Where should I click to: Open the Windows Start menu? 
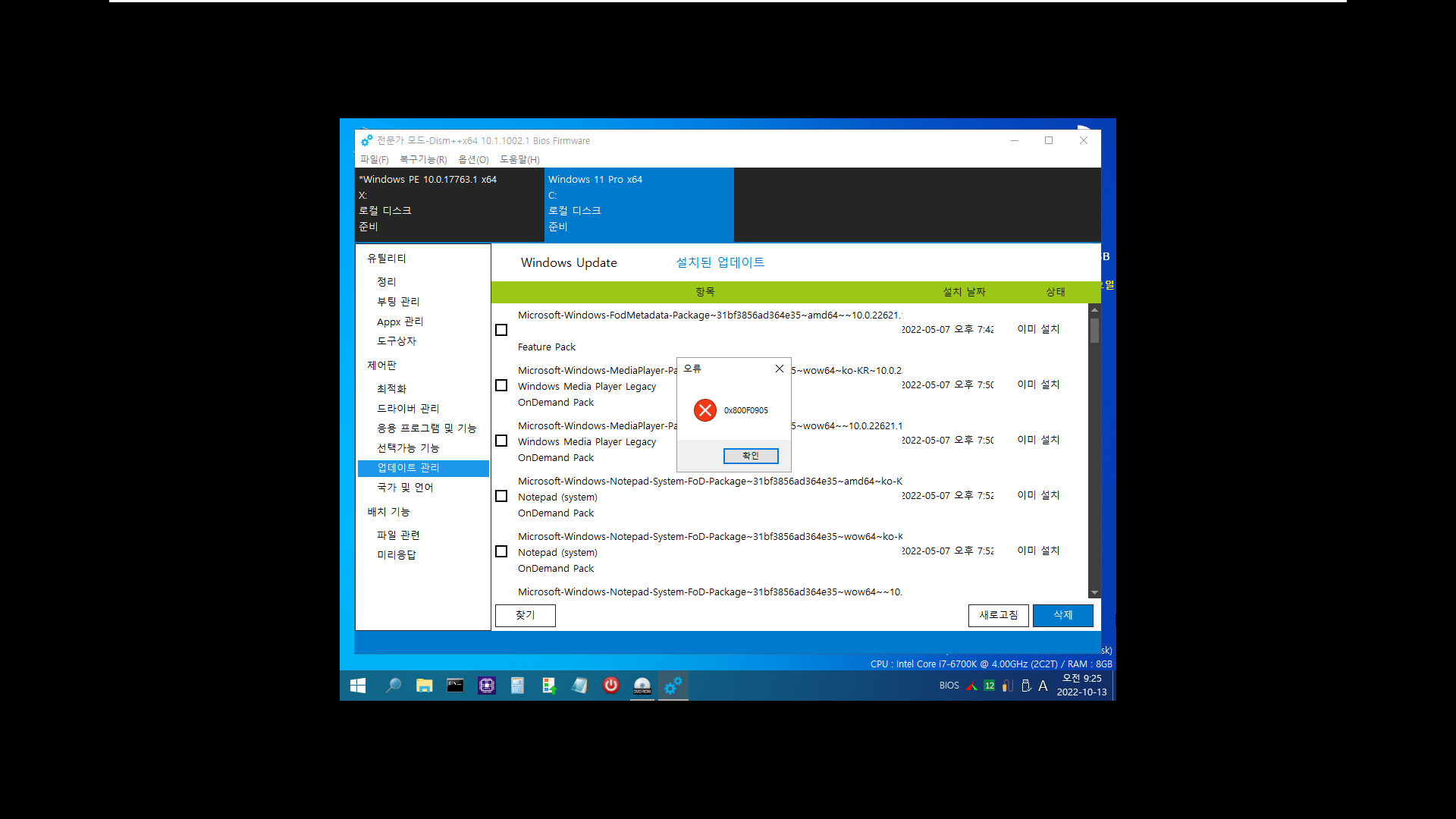(358, 686)
